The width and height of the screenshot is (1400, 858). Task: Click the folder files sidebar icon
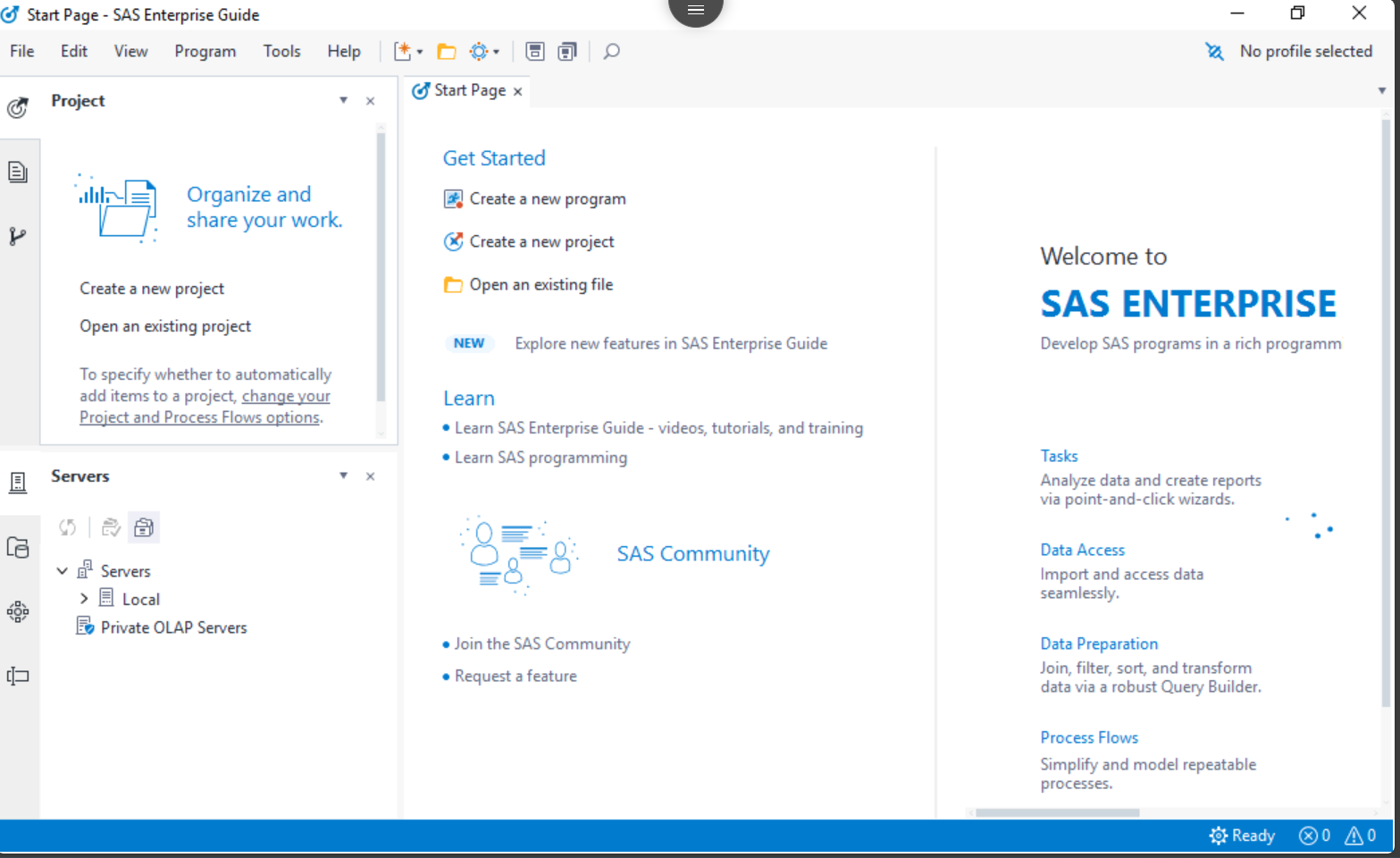(x=18, y=547)
